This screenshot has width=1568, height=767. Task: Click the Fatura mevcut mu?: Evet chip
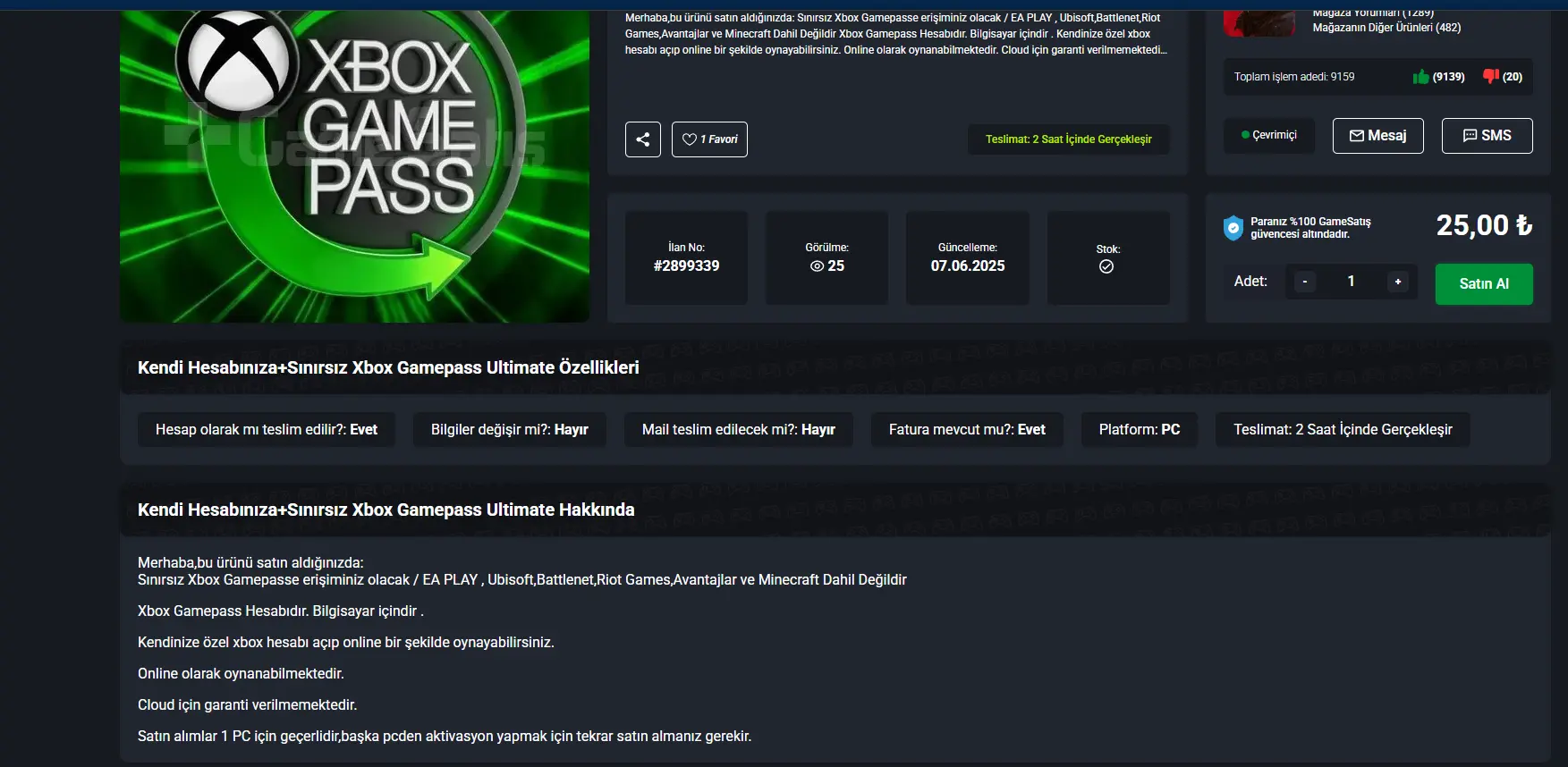click(967, 430)
